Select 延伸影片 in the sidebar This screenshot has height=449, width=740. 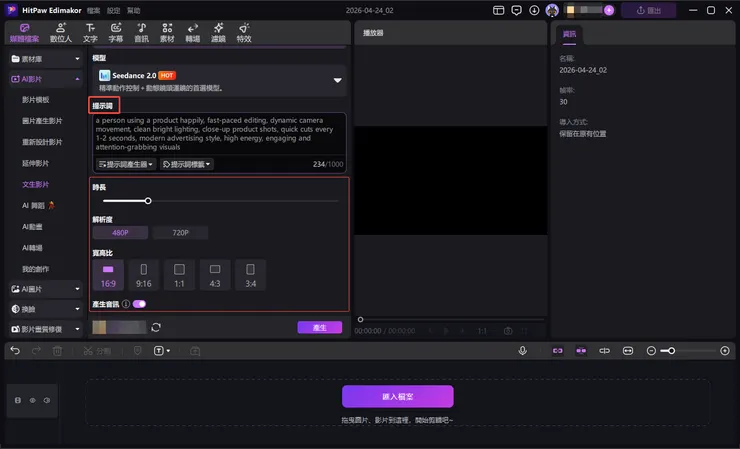click(35, 163)
